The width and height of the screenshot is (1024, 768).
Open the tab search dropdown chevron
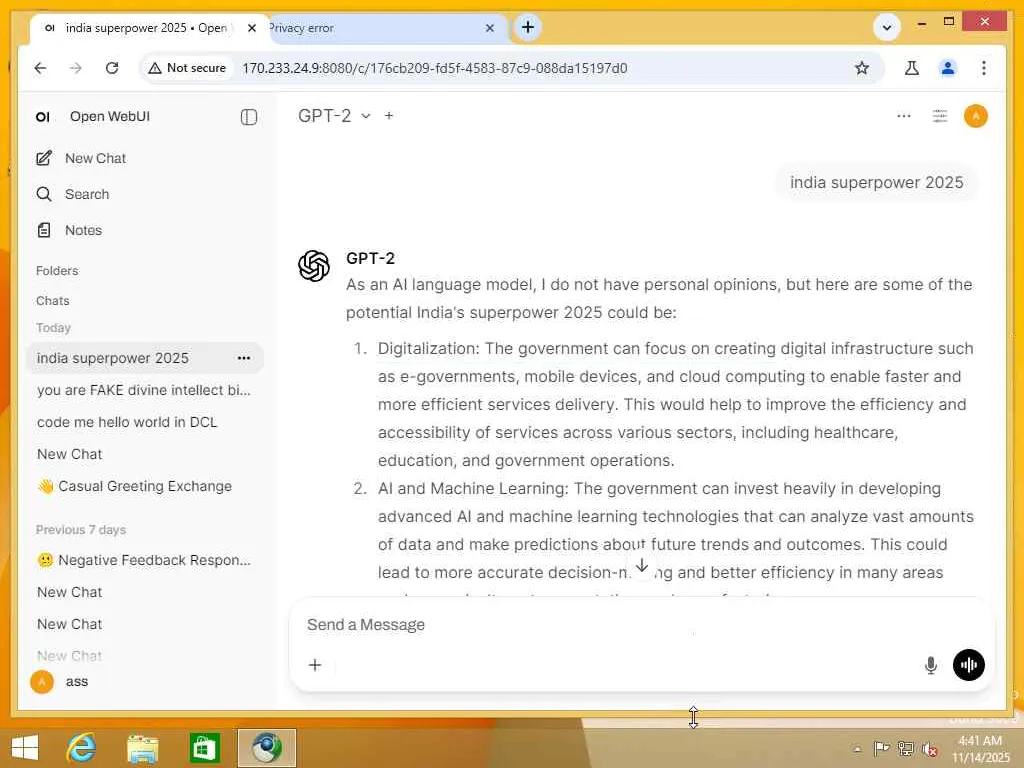click(x=886, y=27)
